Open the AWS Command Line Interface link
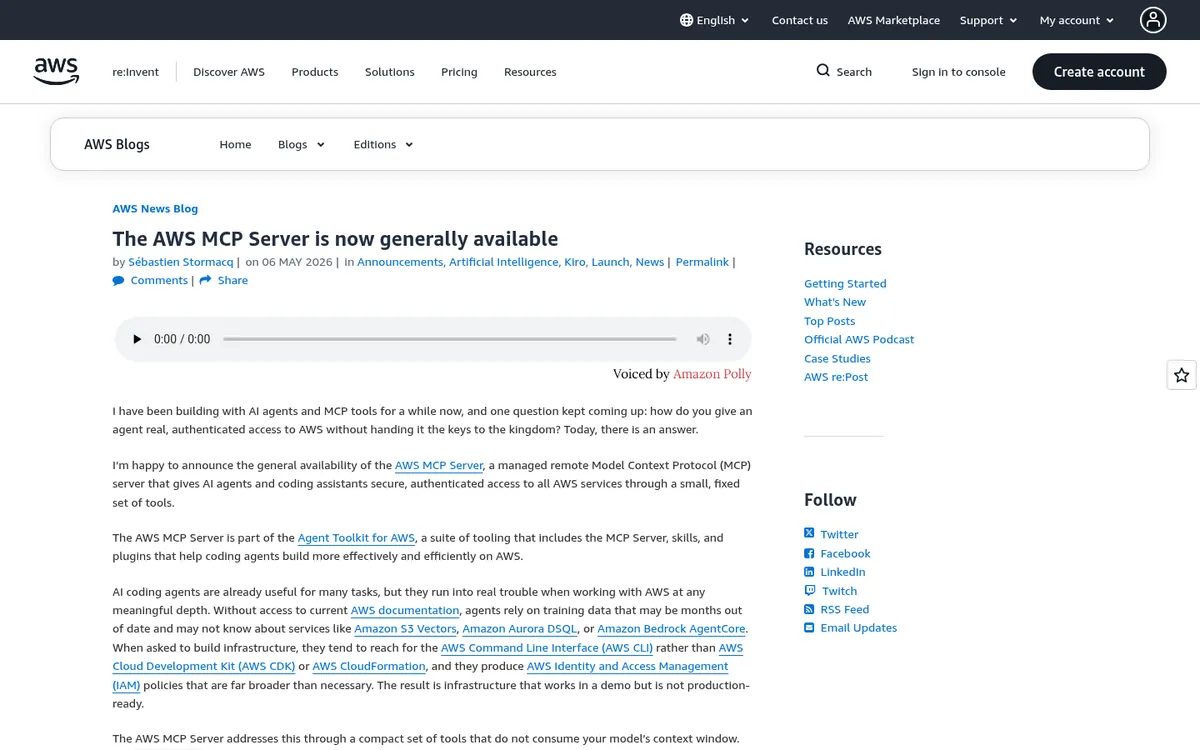This screenshot has width=1200, height=750. click(x=547, y=648)
